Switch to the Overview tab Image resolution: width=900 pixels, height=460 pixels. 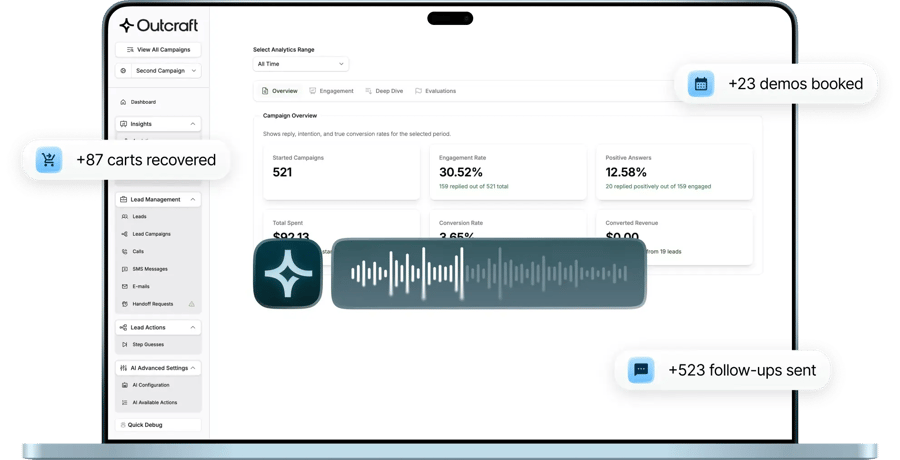point(280,91)
